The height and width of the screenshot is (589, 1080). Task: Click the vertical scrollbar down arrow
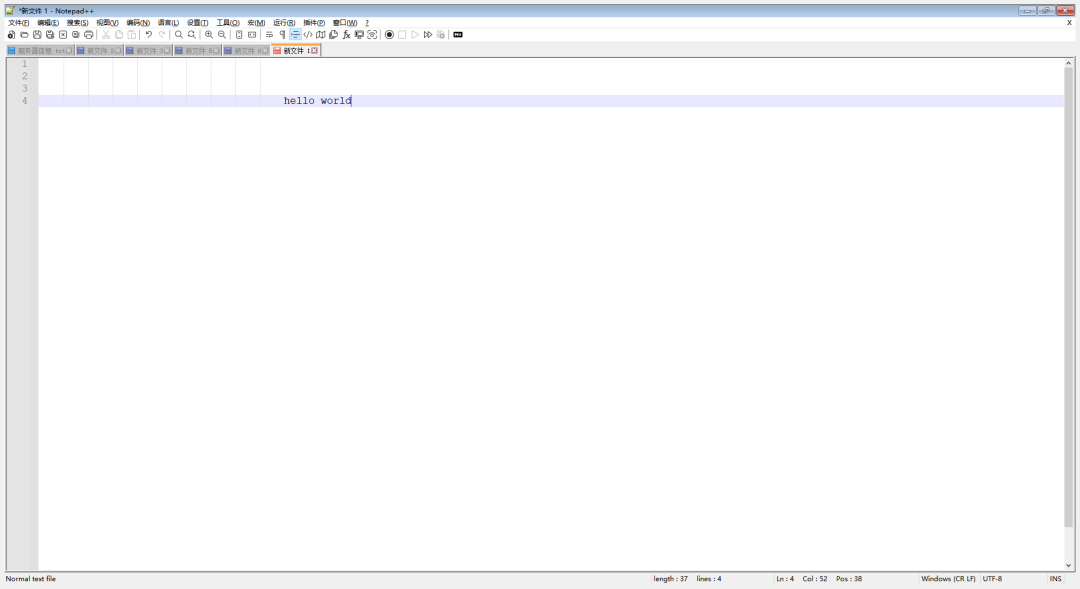click(x=1068, y=566)
